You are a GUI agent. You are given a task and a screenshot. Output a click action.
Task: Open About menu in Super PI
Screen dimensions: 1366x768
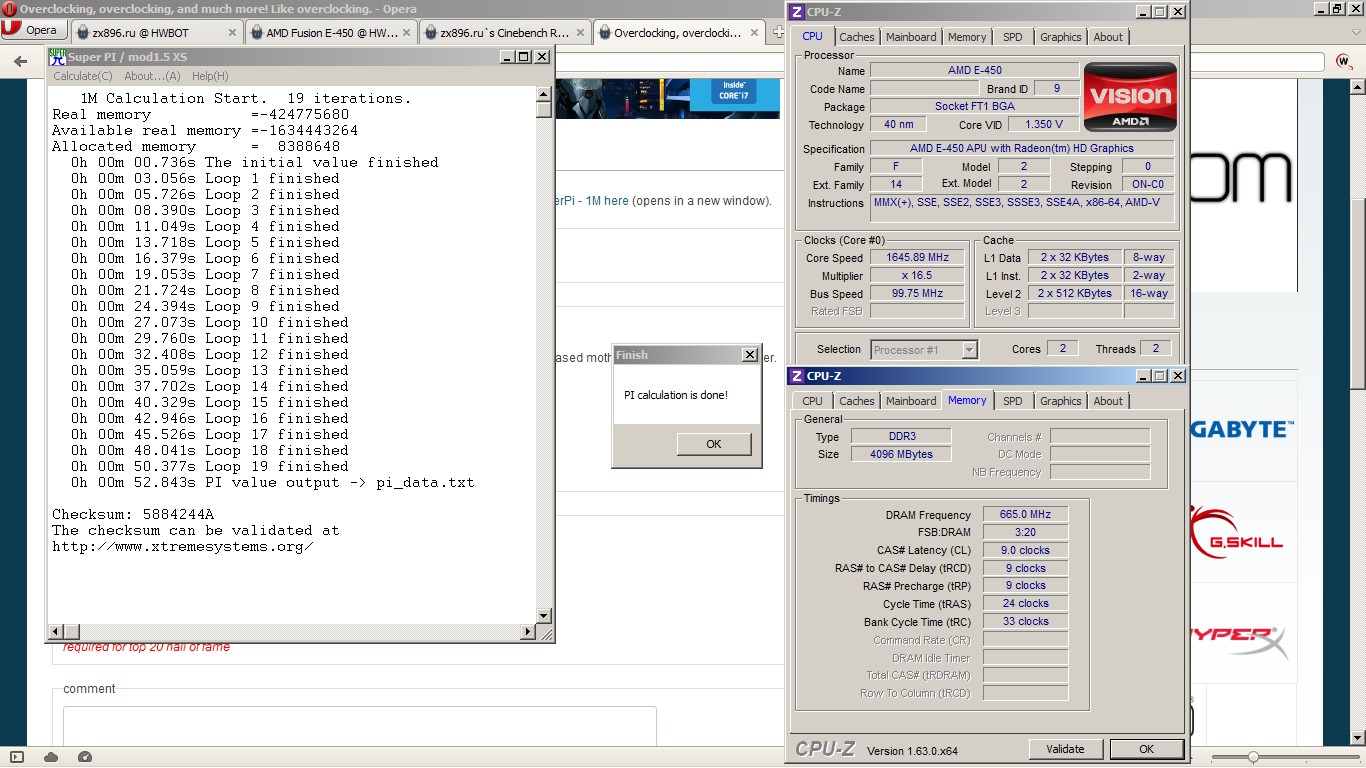pyautogui.click(x=152, y=76)
